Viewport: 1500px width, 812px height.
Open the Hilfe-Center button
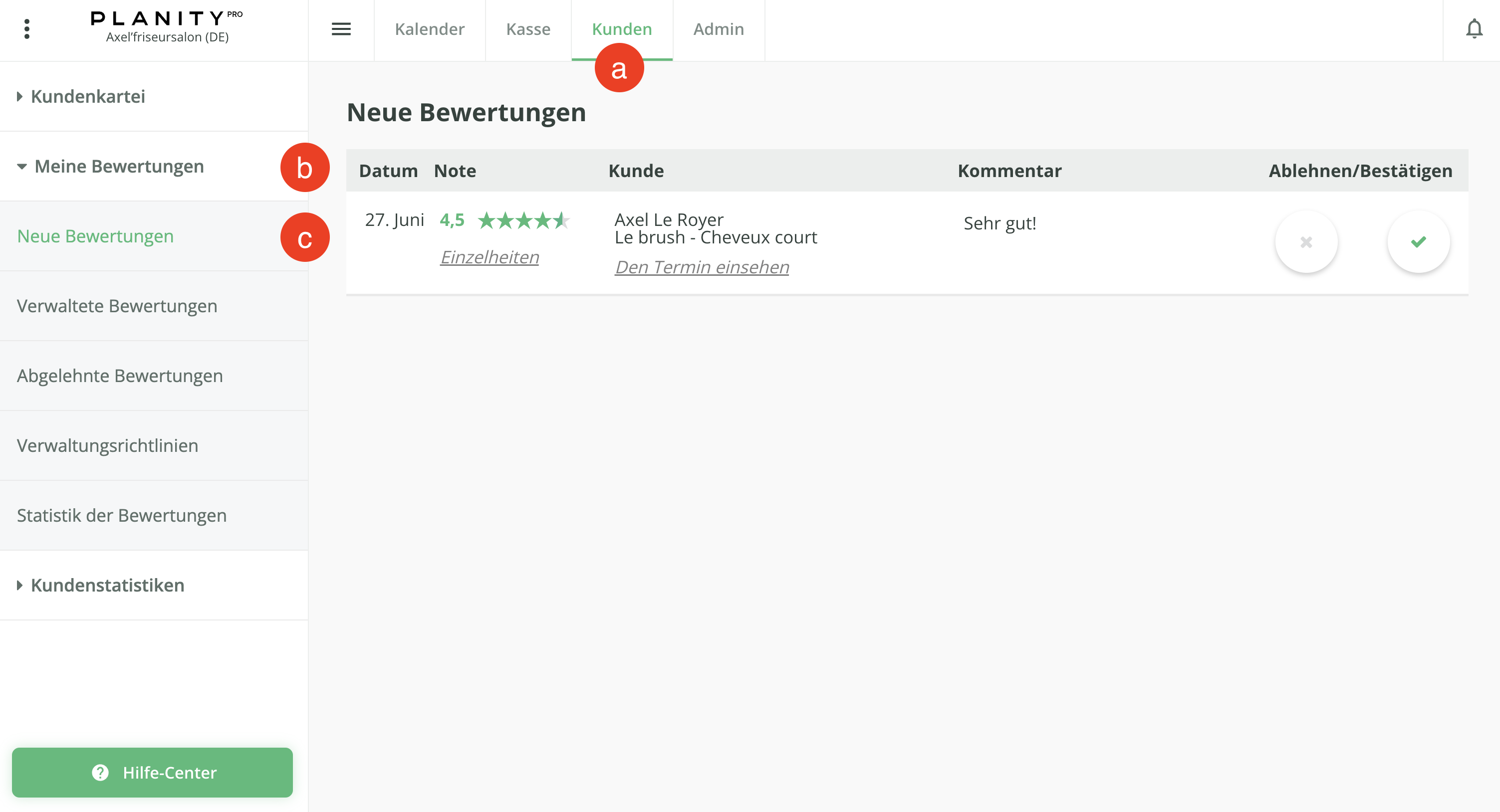[152, 772]
